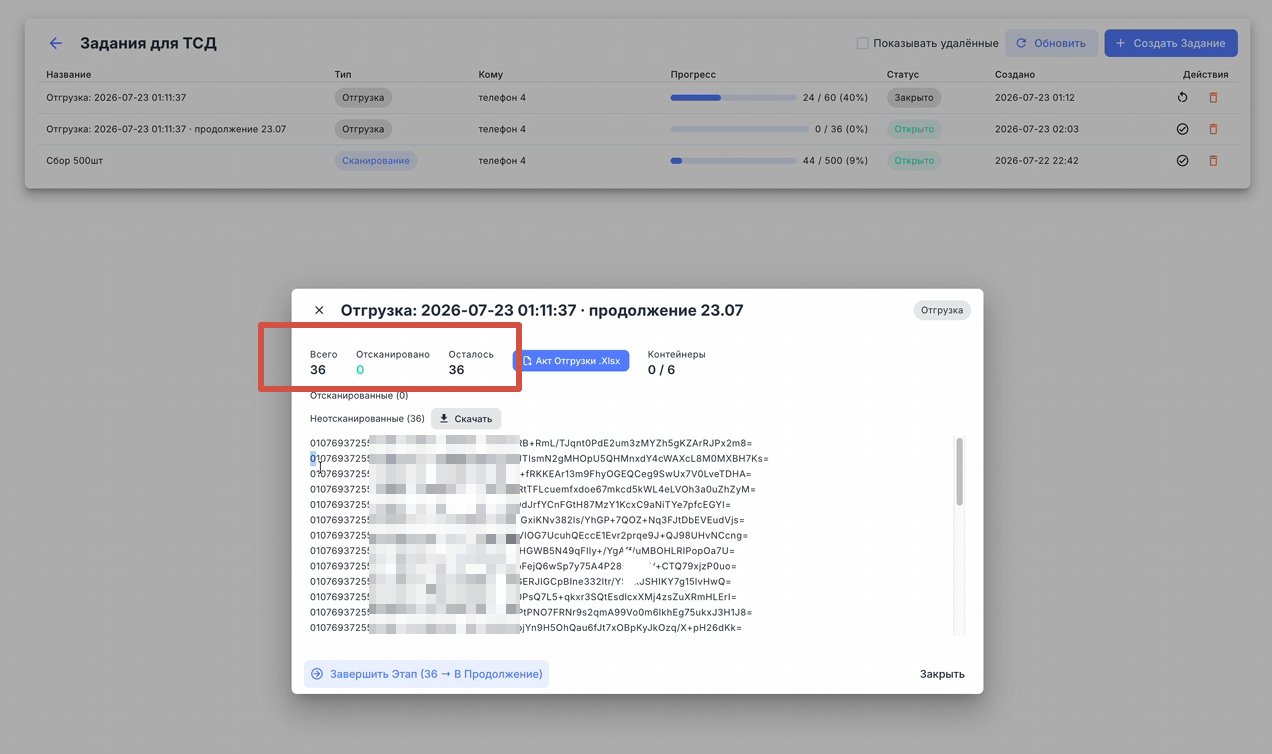The width and height of the screenshot is (1272, 754).
Task: Click the restore icon for the closed Отгрузка task
Action: click(x=1182, y=98)
